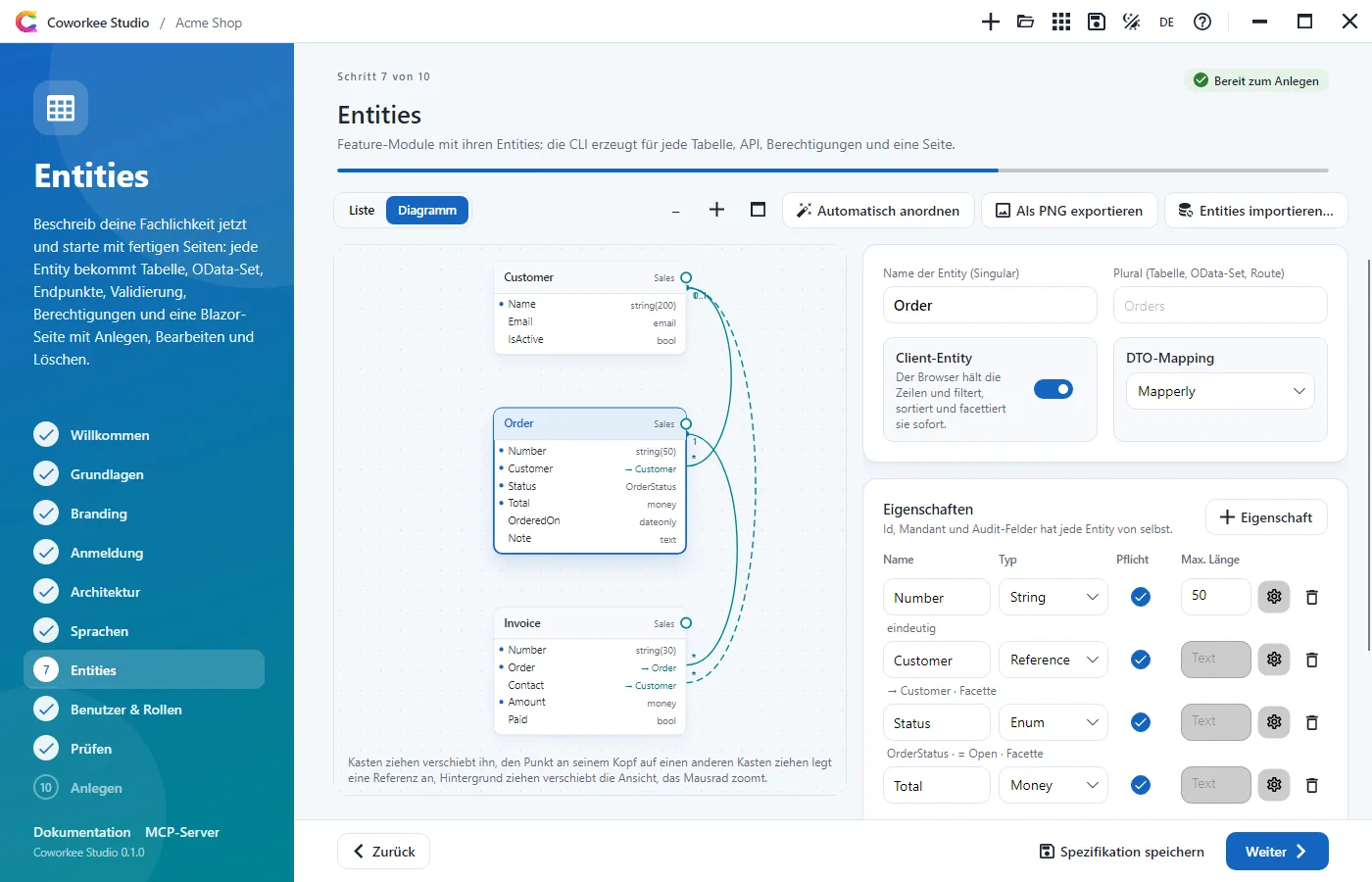The width and height of the screenshot is (1372, 882).
Task: Continue with the Weiter button
Action: pos(1277,852)
